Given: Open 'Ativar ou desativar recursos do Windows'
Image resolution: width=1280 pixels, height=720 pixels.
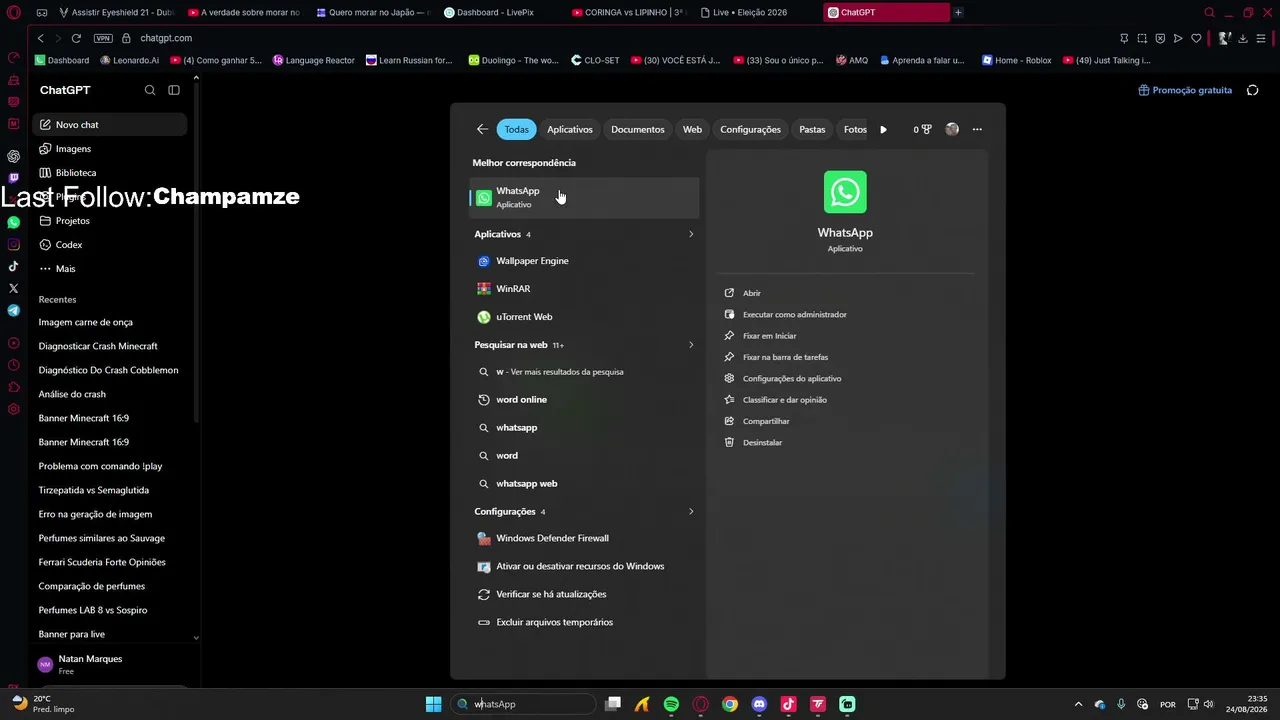Looking at the screenshot, I should [584, 566].
